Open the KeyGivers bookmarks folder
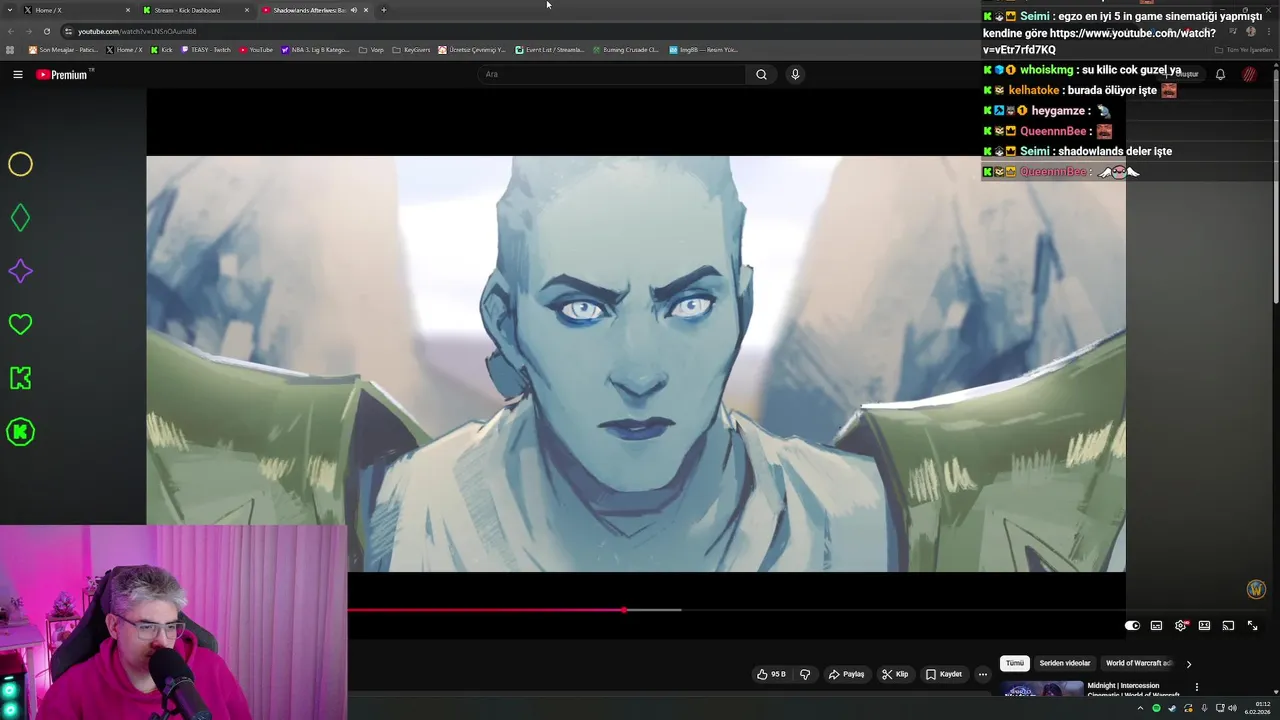 411,49
